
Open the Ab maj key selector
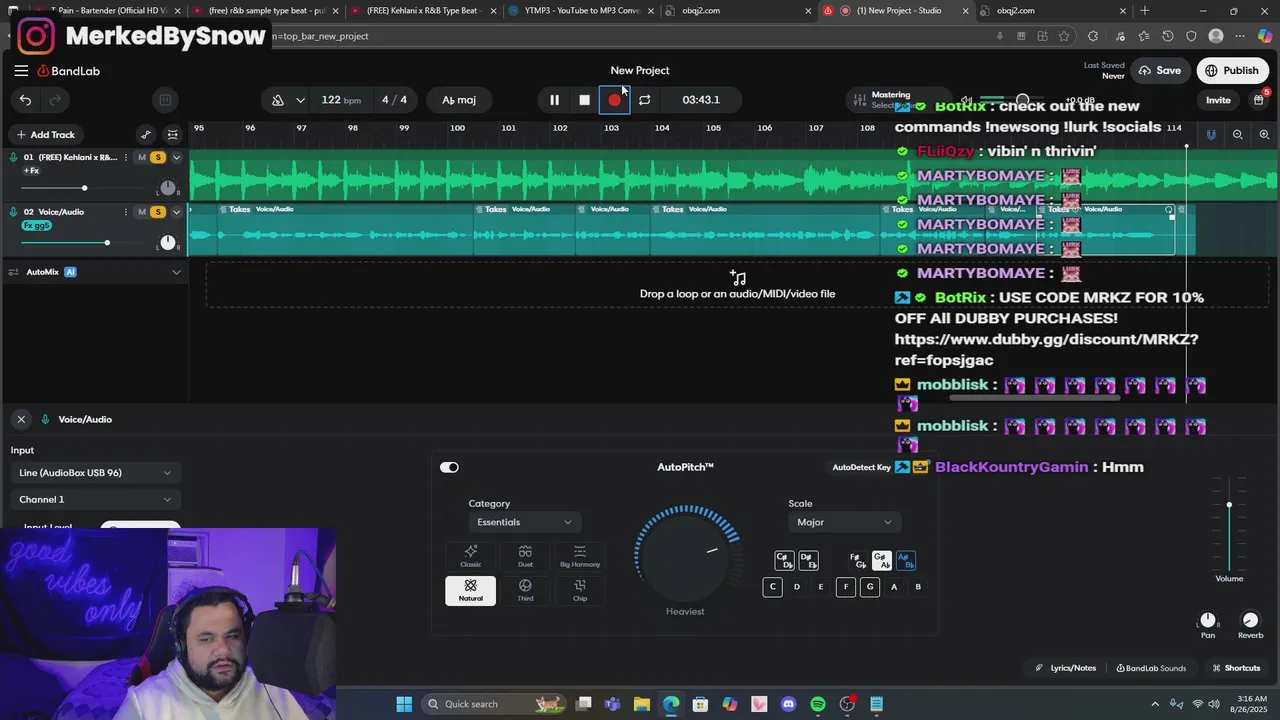pyautogui.click(x=459, y=100)
